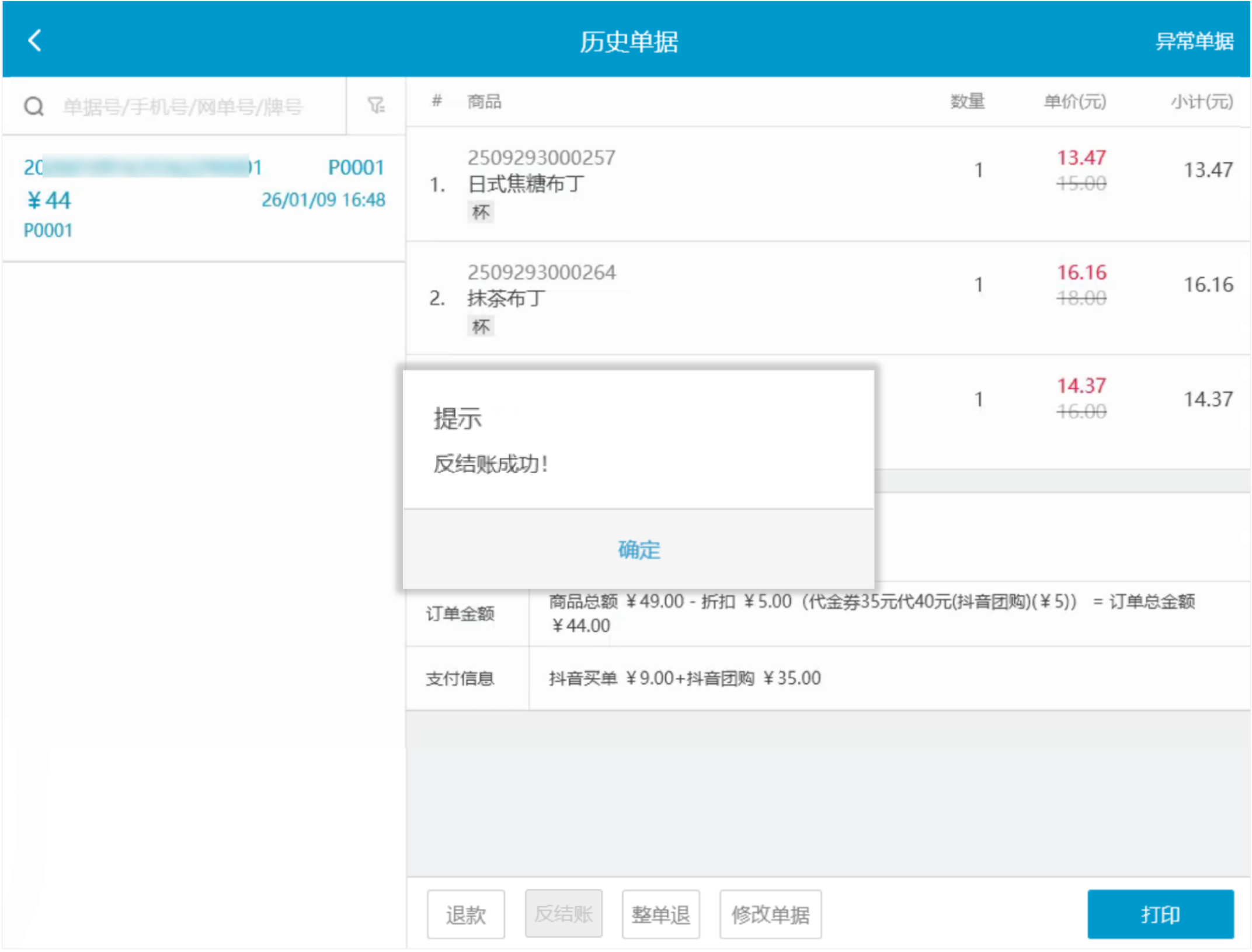Screen dimensions: 1252x952
Task: Click the 确定 button in dialog
Action: point(638,550)
